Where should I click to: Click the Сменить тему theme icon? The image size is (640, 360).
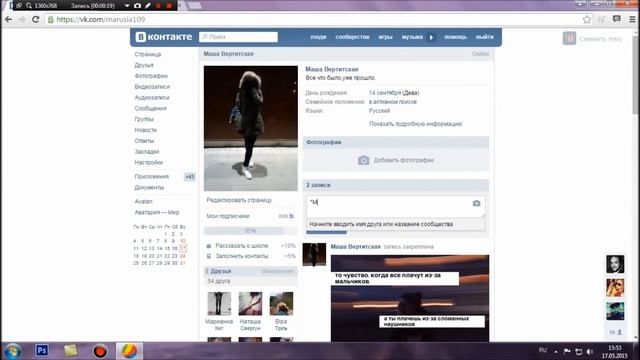tap(569, 38)
